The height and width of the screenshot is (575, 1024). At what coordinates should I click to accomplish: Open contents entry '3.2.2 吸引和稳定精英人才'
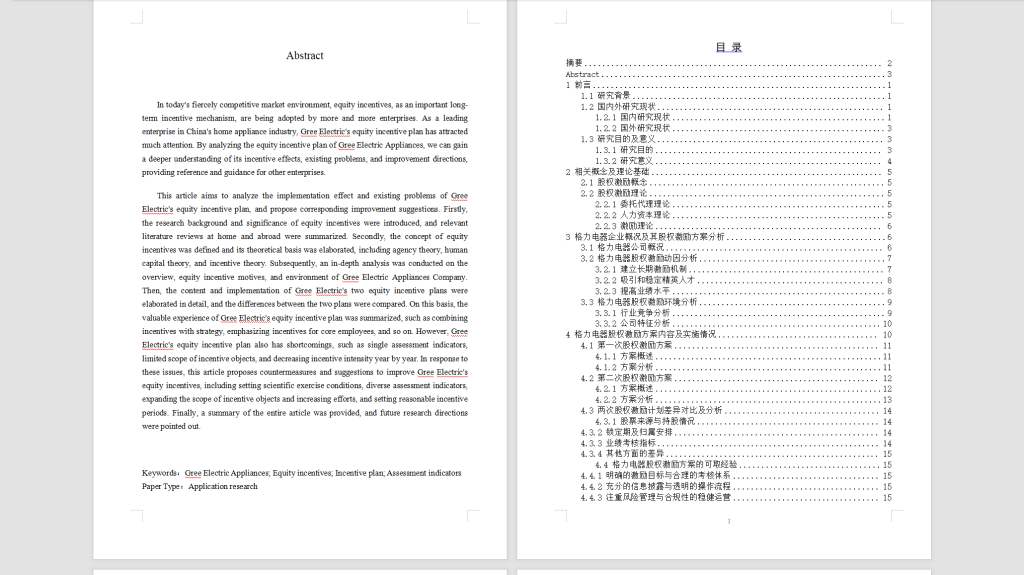(743, 280)
